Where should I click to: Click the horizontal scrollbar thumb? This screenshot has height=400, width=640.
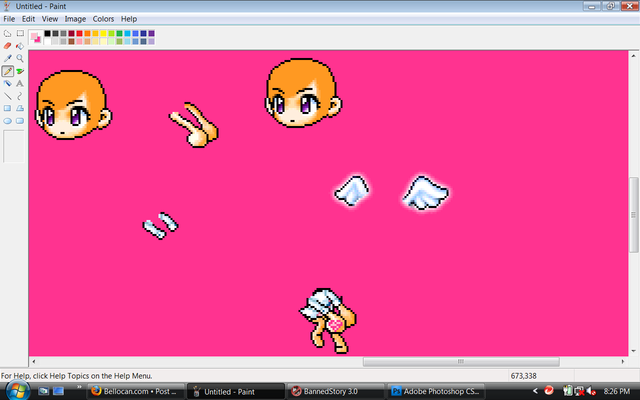coord(461,362)
